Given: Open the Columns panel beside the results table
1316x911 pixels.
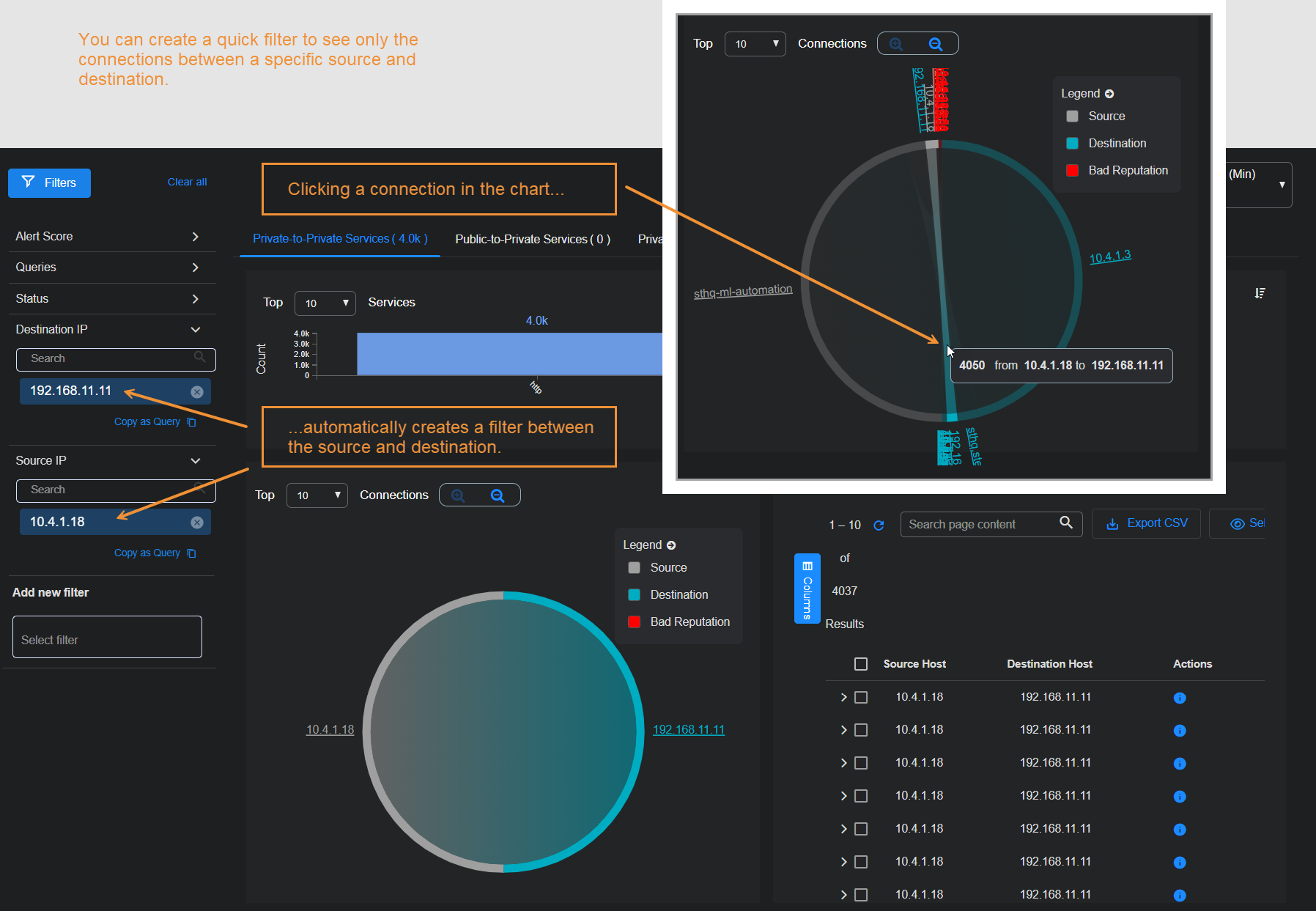Looking at the screenshot, I should pyautogui.click(x=807, y=589).
